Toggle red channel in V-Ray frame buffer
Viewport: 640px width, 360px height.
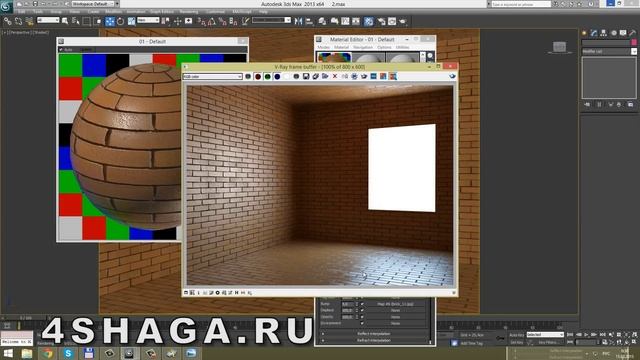(258, 76)
